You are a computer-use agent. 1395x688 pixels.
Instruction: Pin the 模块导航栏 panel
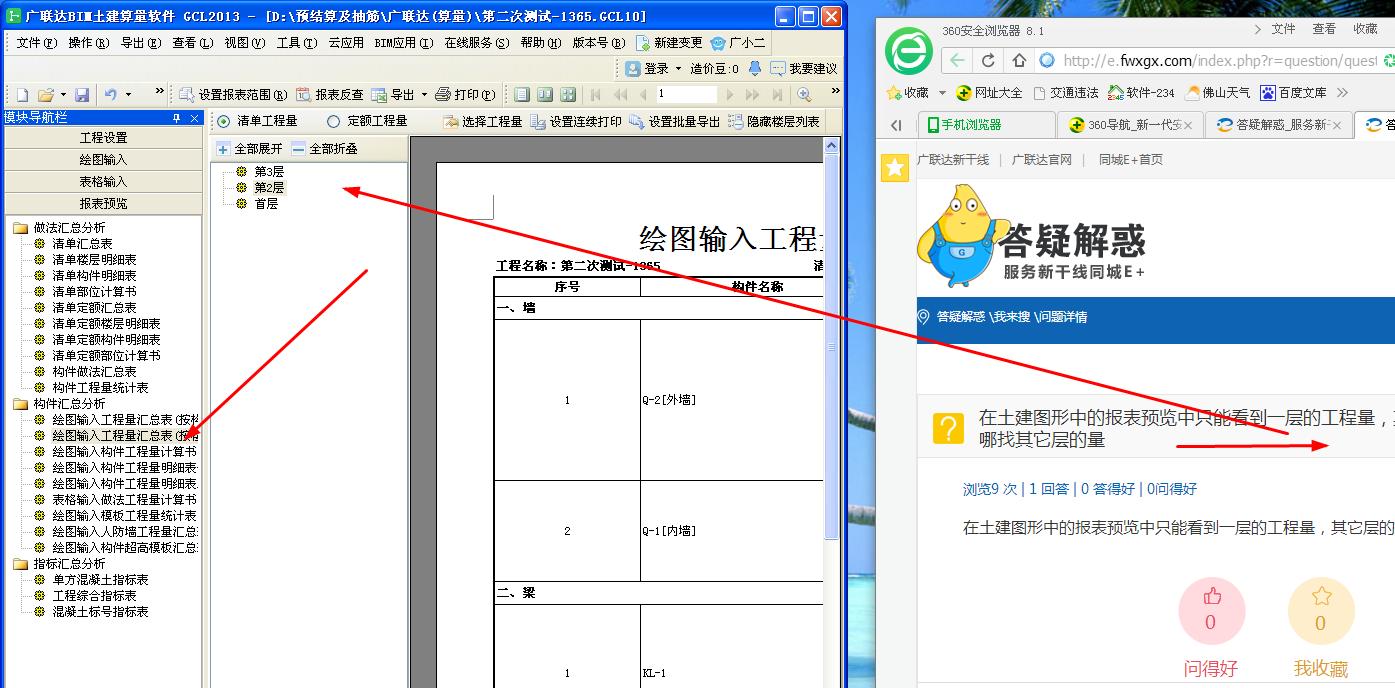[x=177, y=118]
